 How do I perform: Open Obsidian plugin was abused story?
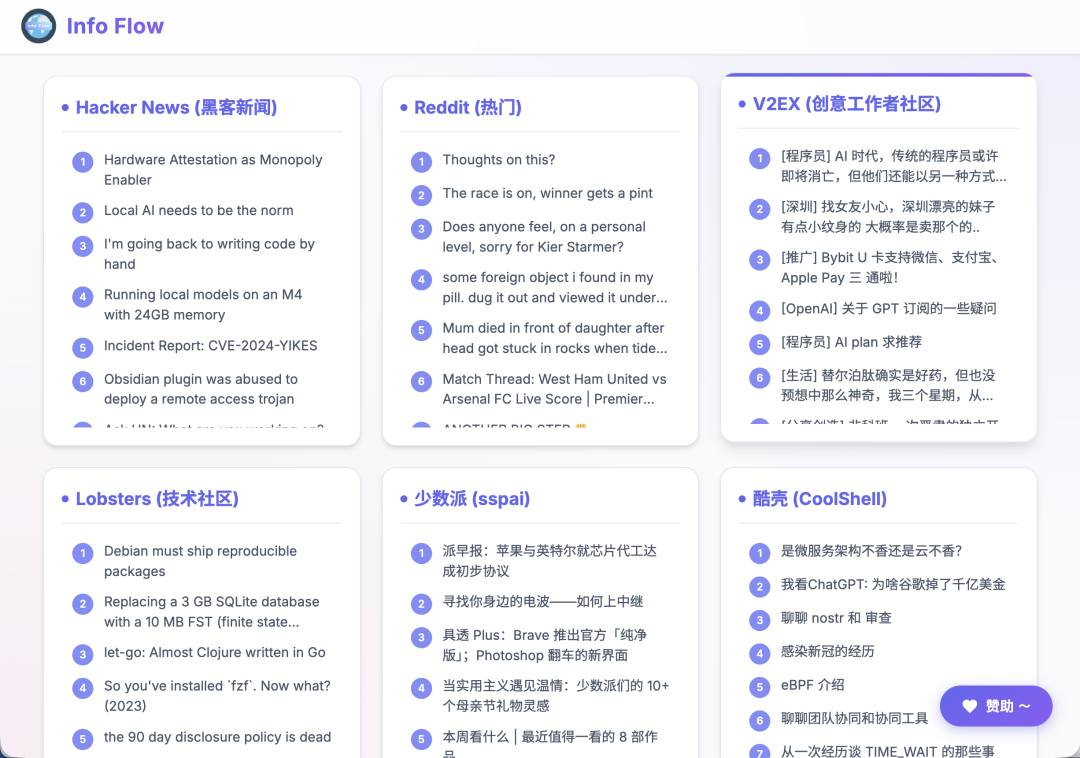201,389
